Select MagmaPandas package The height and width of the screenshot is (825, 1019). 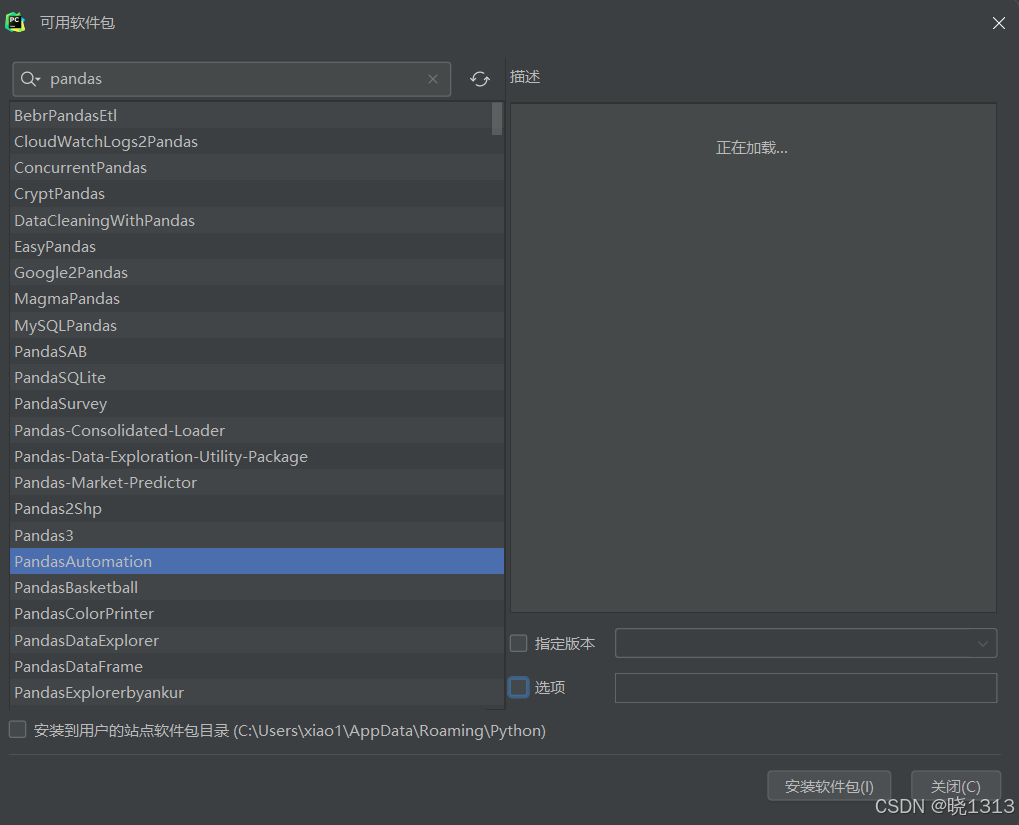tap(257, 298)
